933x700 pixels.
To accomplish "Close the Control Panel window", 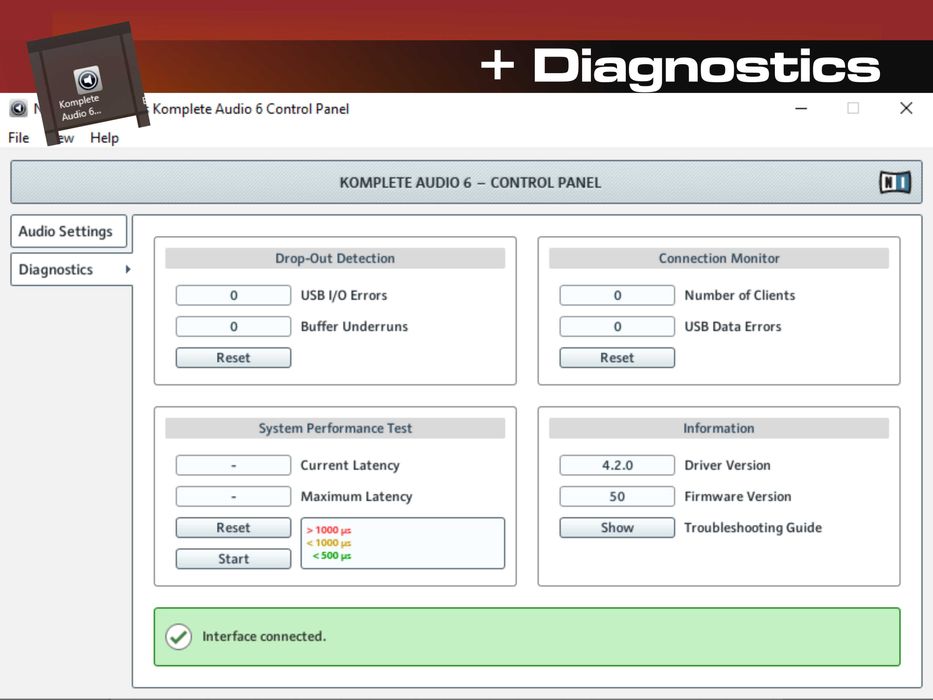I will pyautogui.click(x=906, y=108).
